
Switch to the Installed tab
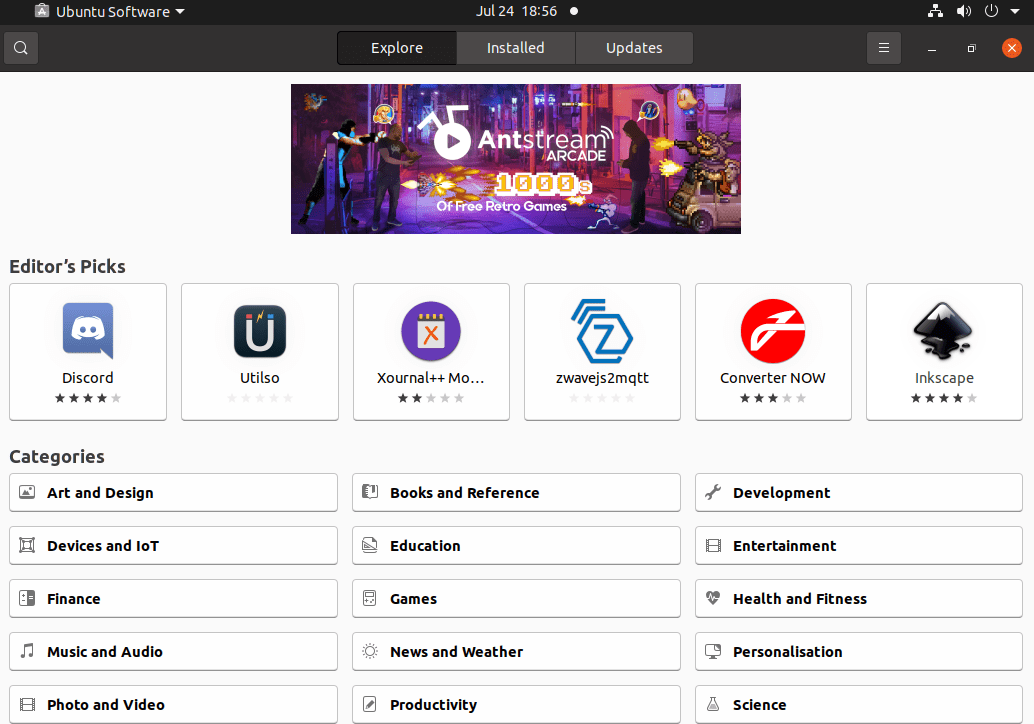pos(515,47)
